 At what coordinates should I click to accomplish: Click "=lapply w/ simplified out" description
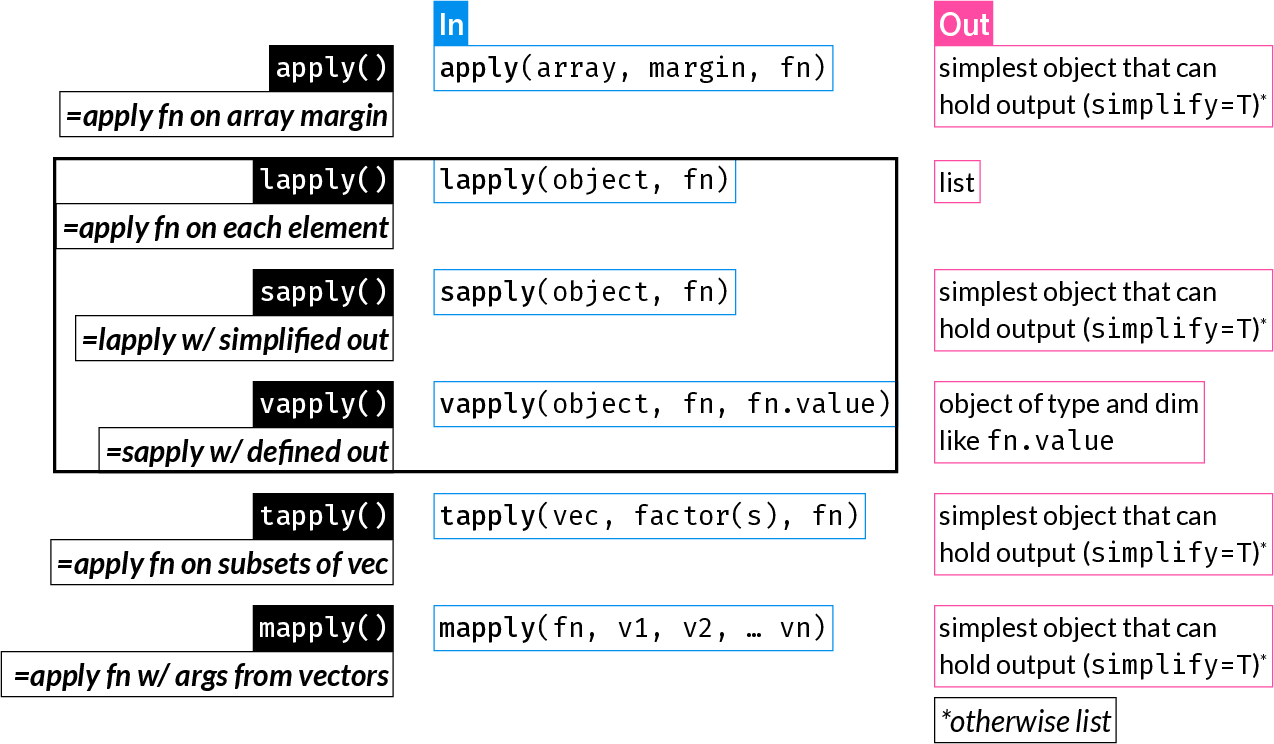tap(234, 340)
